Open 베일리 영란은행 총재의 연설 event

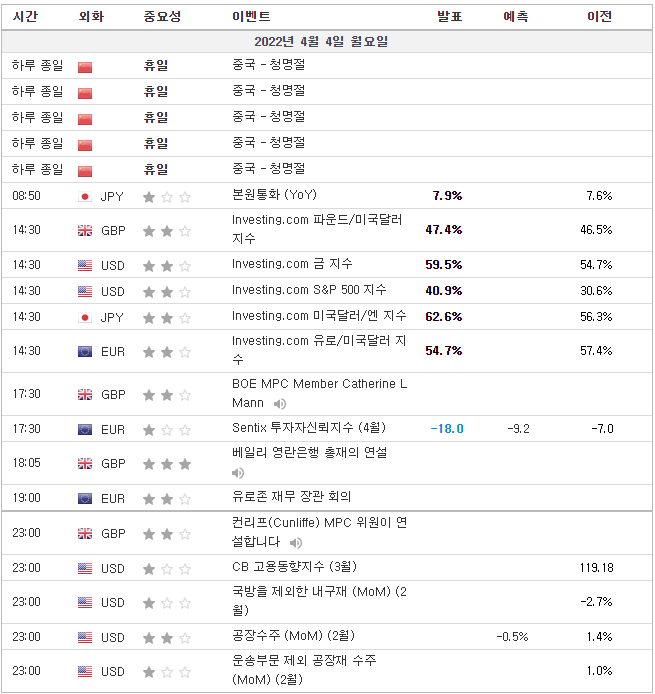coord(310,453)
